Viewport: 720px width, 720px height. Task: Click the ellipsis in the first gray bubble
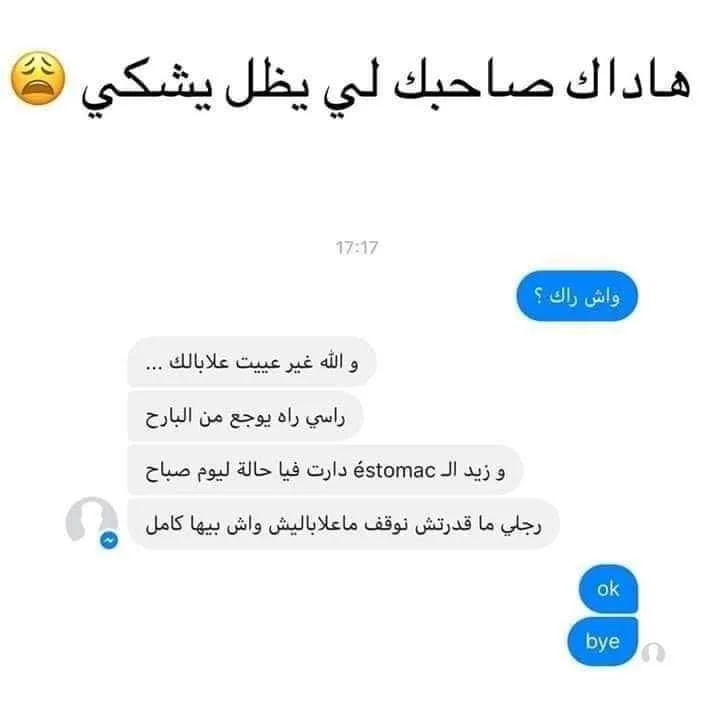point(153,367)
